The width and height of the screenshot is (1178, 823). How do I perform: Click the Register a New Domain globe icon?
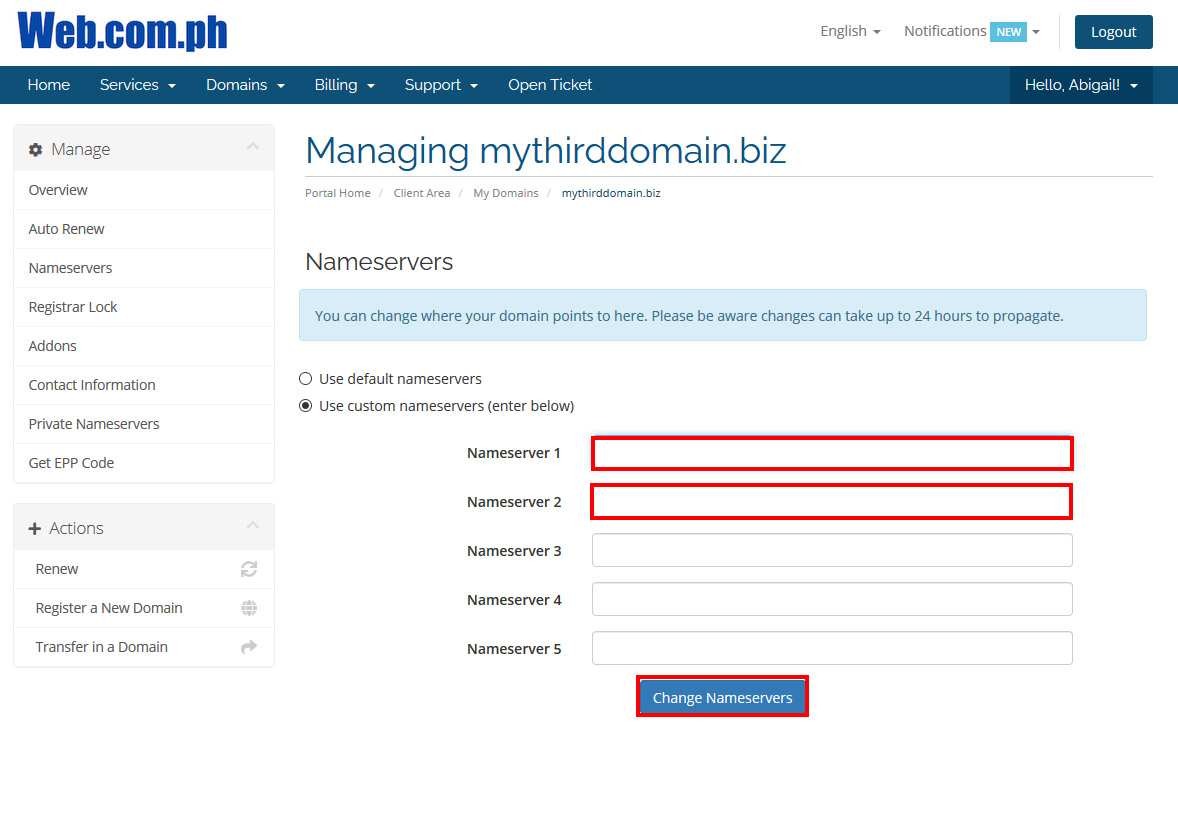(x=249, y=608)
